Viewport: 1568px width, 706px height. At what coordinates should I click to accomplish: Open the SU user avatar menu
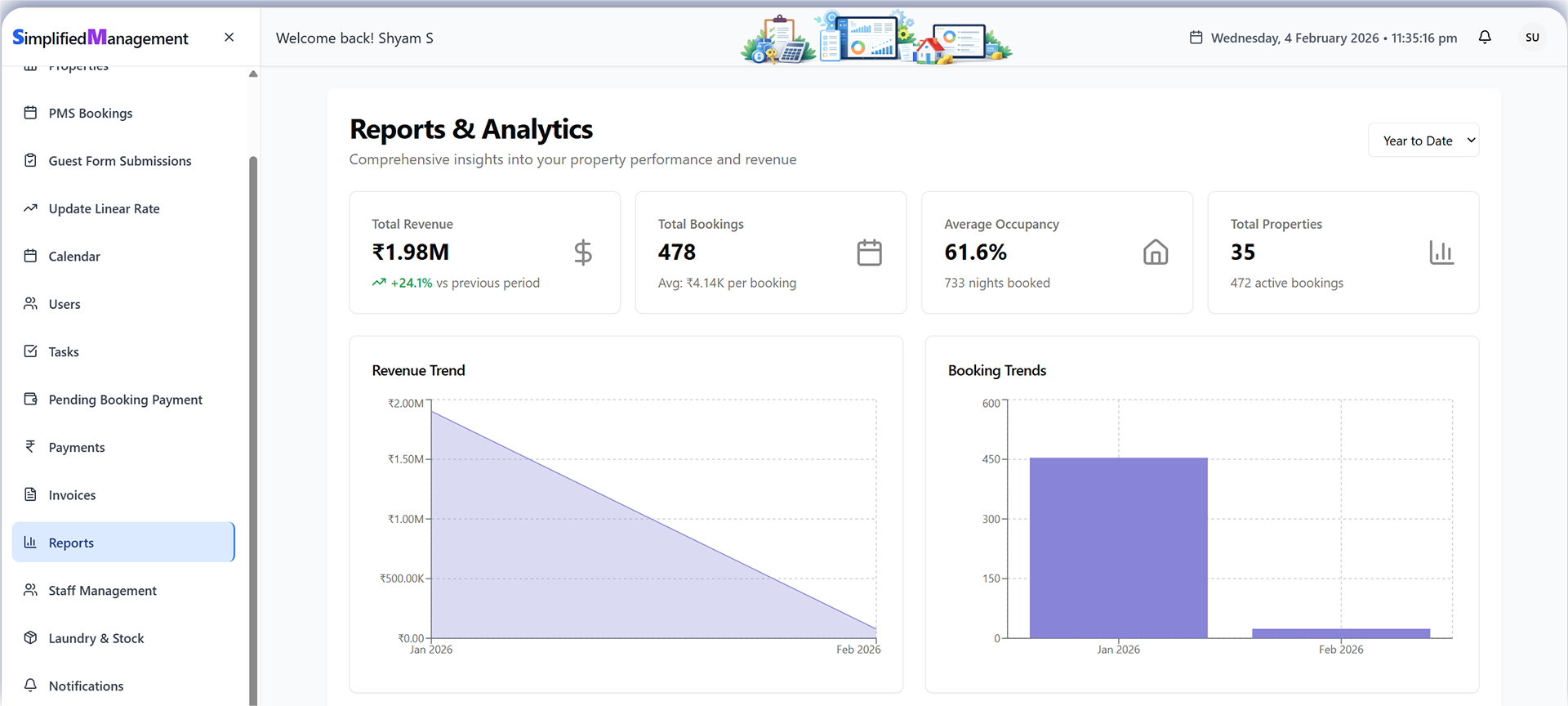click(1532, 38)
